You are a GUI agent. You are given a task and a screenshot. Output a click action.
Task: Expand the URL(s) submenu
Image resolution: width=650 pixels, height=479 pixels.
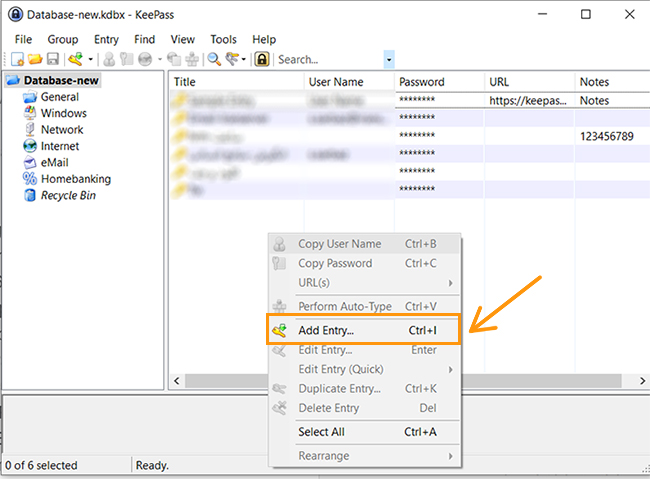coord(365,283)
